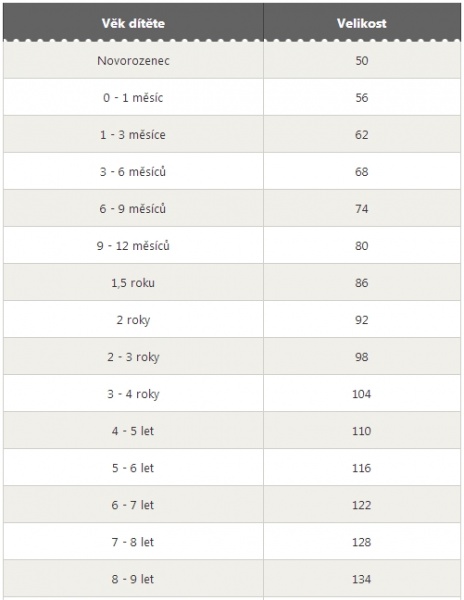Viewport: 464px width, 600px height.
Task: Select the 1 - 3 měsíce cell
Action: pos(133,135)
